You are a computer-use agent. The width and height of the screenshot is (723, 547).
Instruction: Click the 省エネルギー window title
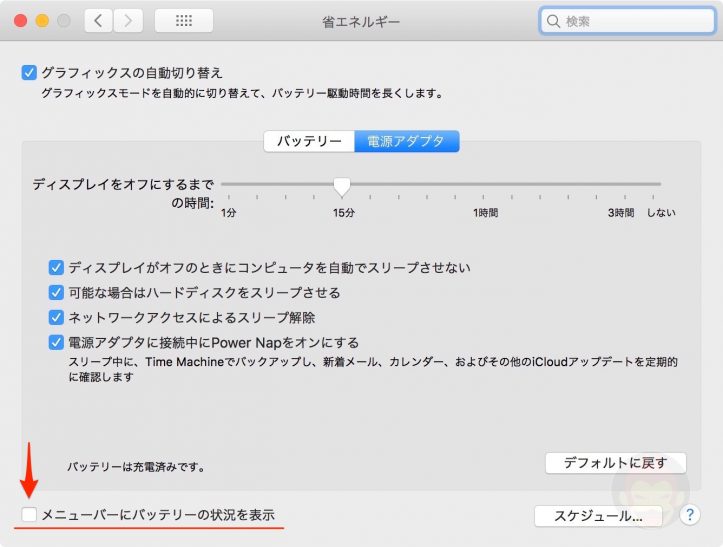[361, 22]
